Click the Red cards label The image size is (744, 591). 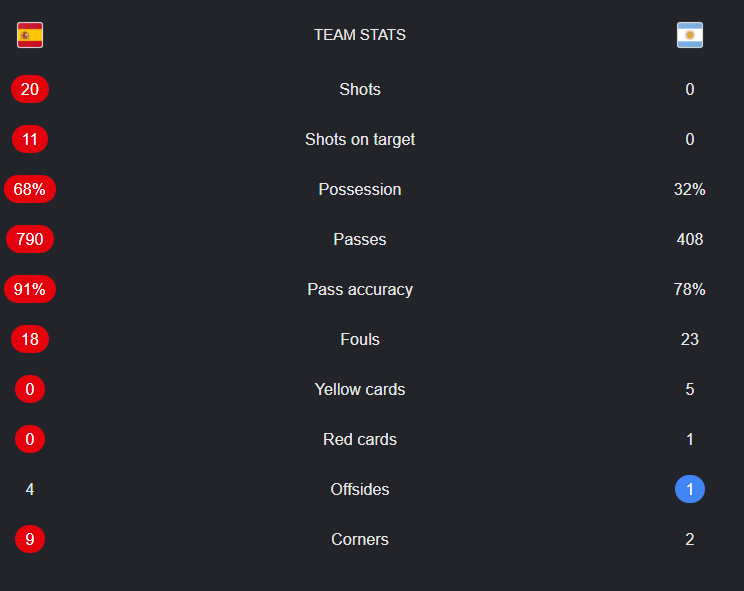(x=360, y=439)
